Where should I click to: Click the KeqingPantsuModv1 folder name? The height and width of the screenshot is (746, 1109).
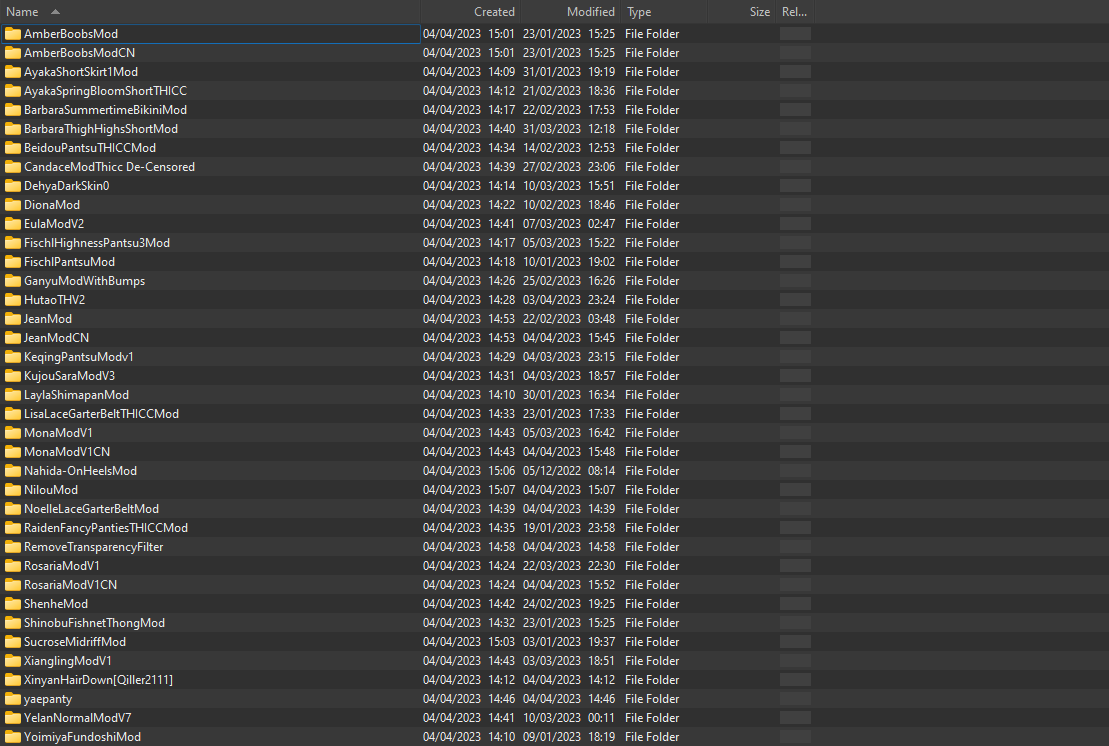(79, 357)
